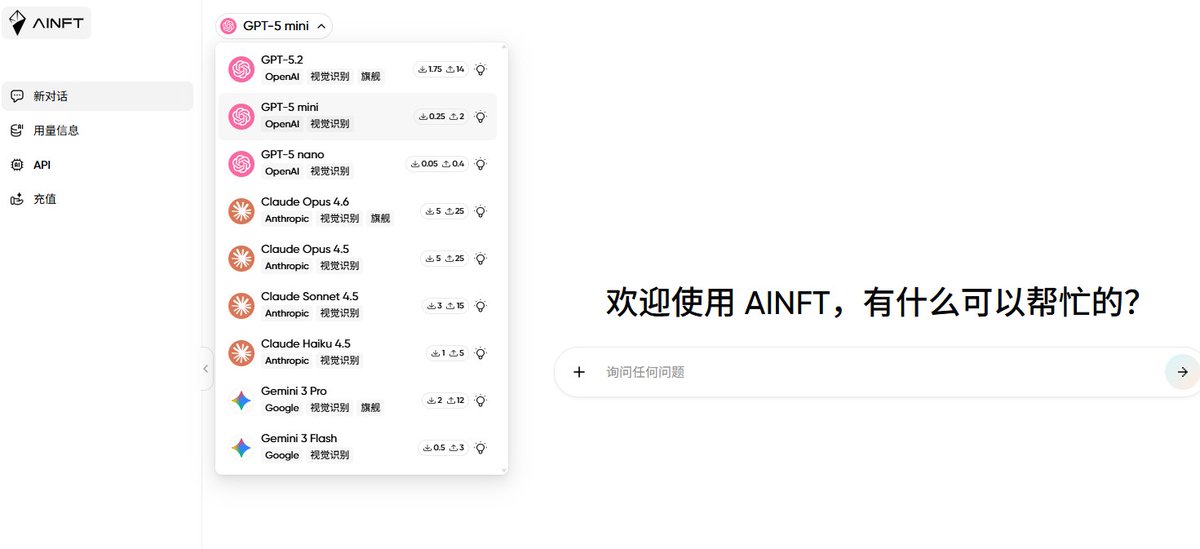The image size is (1200, 549).
Task: Click the Anthropic logo of Claude Haiku 4.5
Action: pyautogui.click(x=241, y=352)
